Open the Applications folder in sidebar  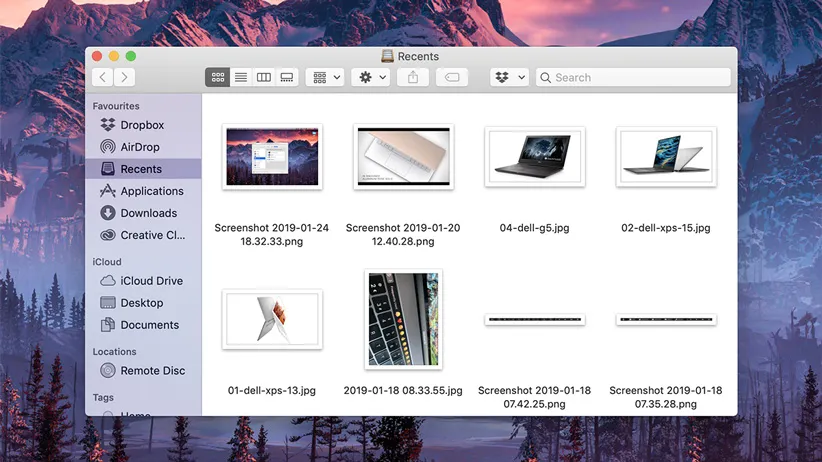[x=151, y=191]
